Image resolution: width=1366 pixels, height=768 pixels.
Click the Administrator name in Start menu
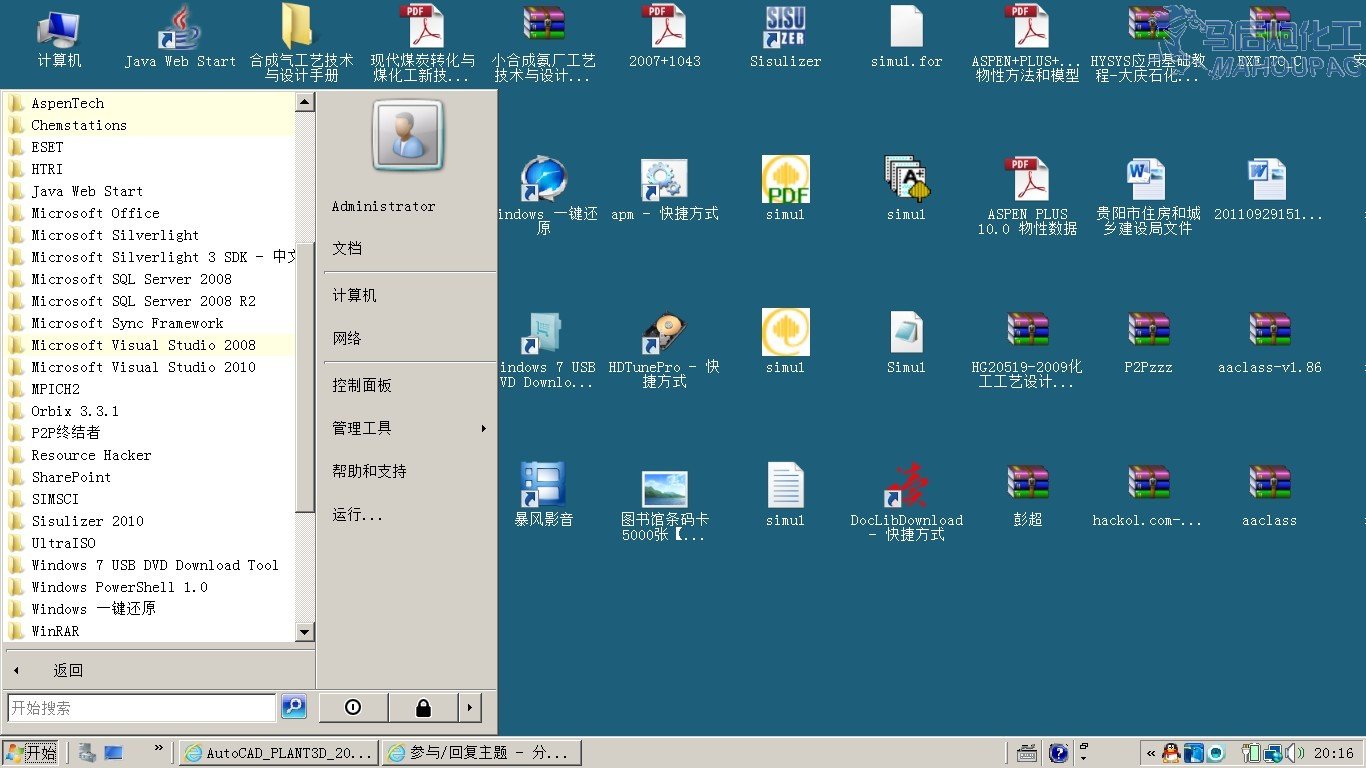384,206
